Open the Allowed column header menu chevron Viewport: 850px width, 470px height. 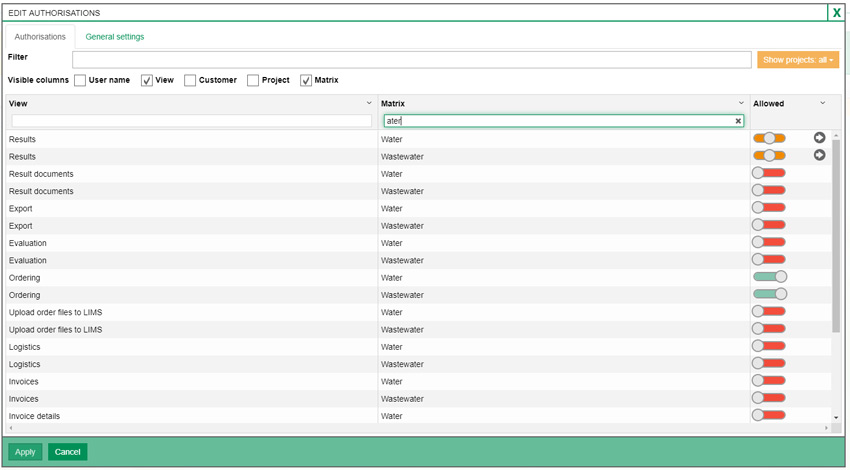[x=822, y=103]
